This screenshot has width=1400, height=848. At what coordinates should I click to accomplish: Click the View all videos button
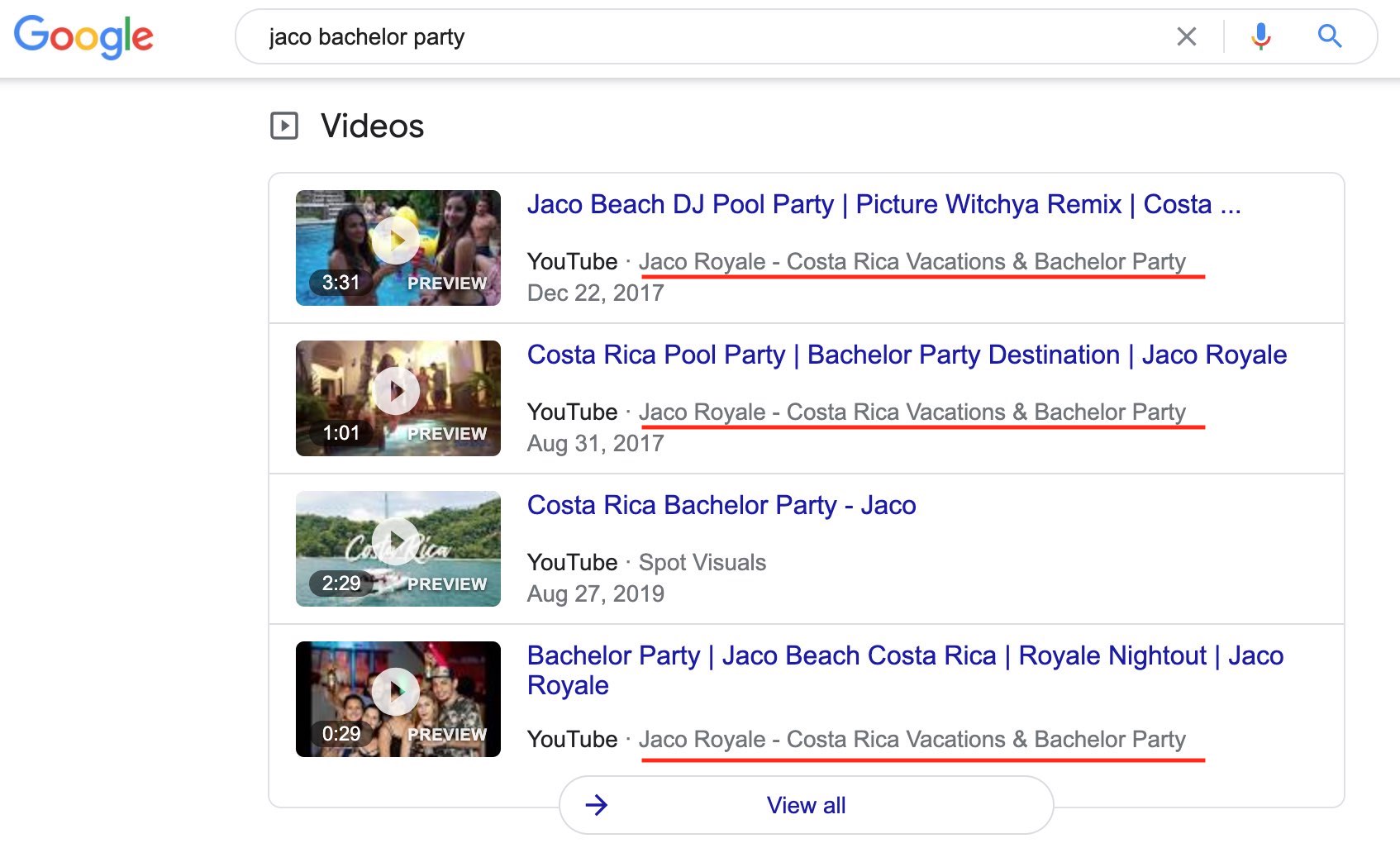pyautogui.click(x=806, y=804)
